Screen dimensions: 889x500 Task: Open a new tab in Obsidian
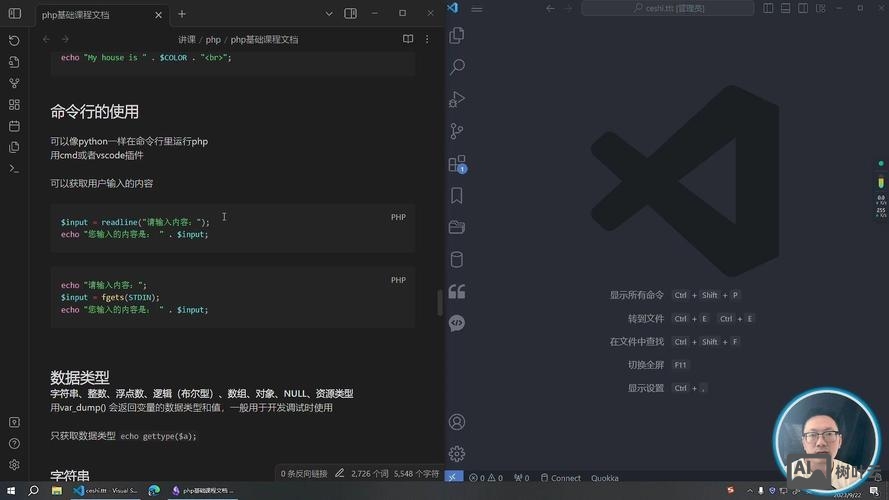click(x=182, y=14)
